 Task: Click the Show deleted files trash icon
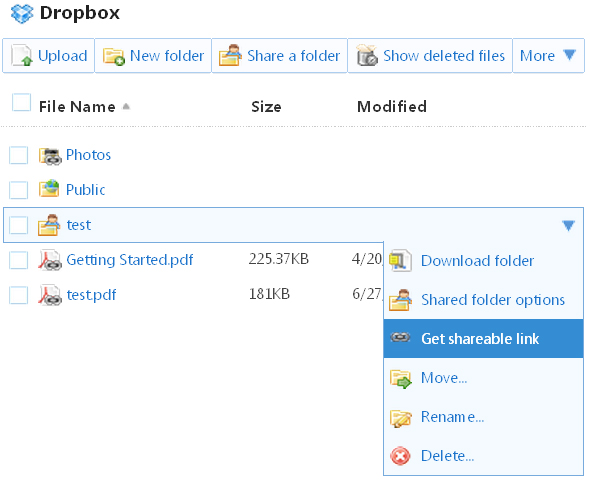[x=367, y=55]
